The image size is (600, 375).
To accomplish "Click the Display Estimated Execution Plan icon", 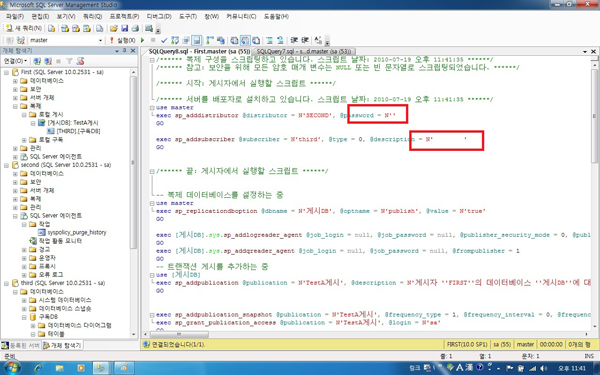I will [175, 40].
